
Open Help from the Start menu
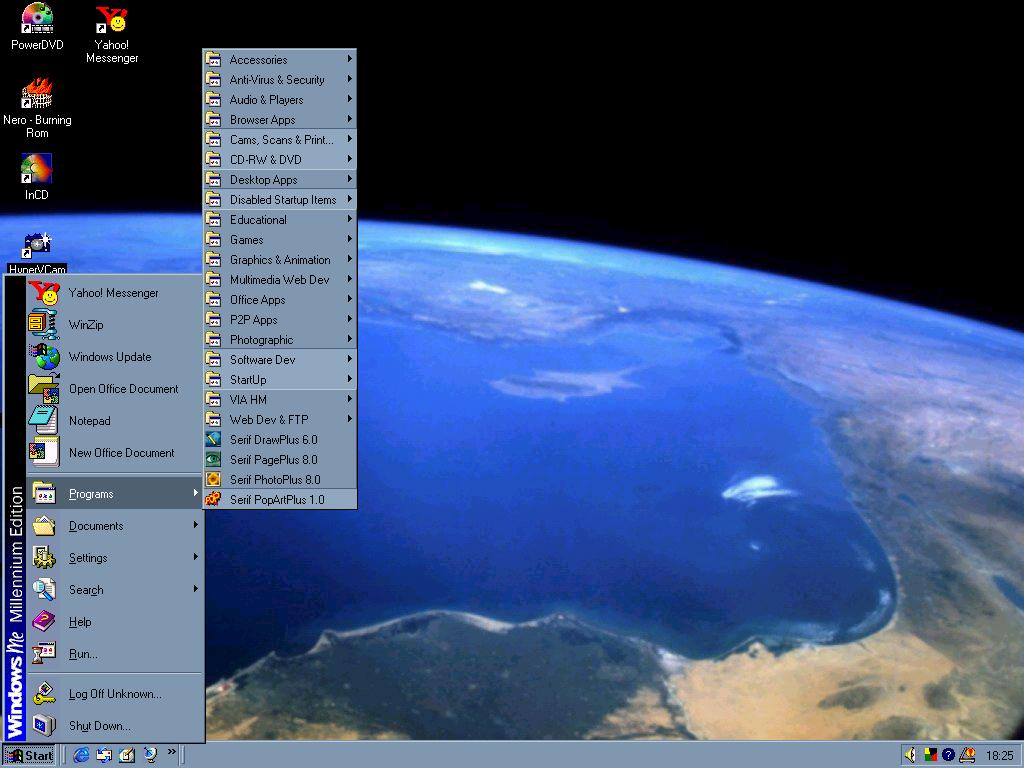coord(115,622)
